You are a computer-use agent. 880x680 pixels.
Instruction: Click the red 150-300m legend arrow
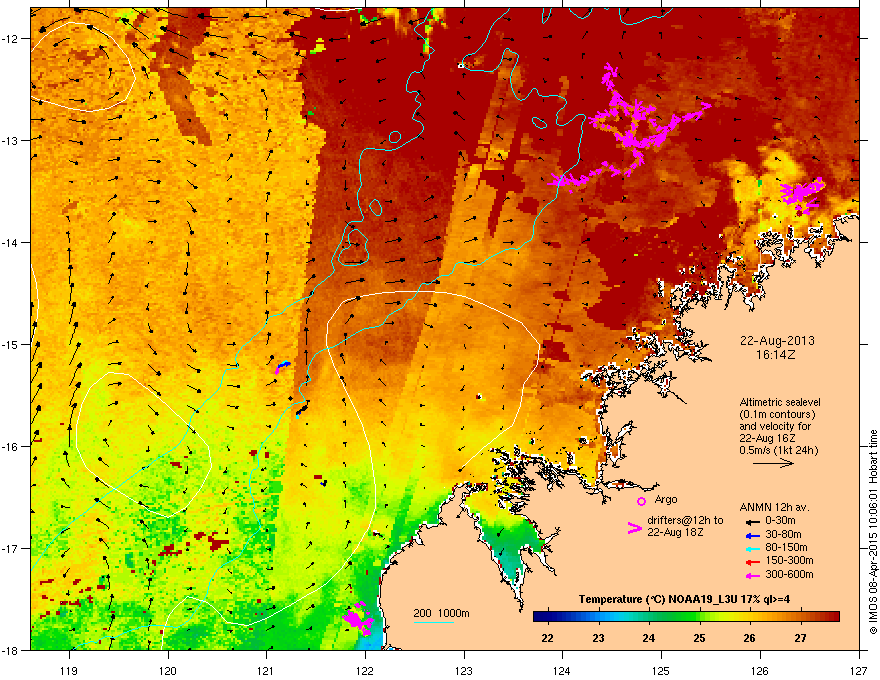752,562
